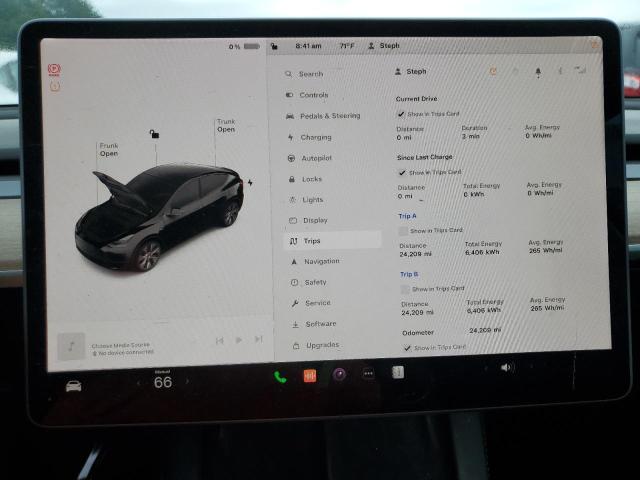The image size is (640, 480).
Task: Tap the 8:41 am clock
Action: coord(308,46)
